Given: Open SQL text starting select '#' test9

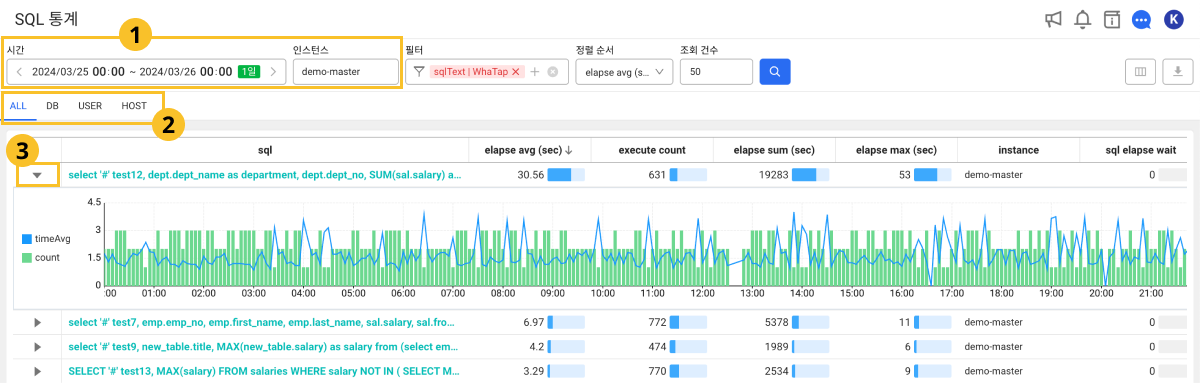Looking at the screenshot, I should pyautogui.click(x=263, y=346).
